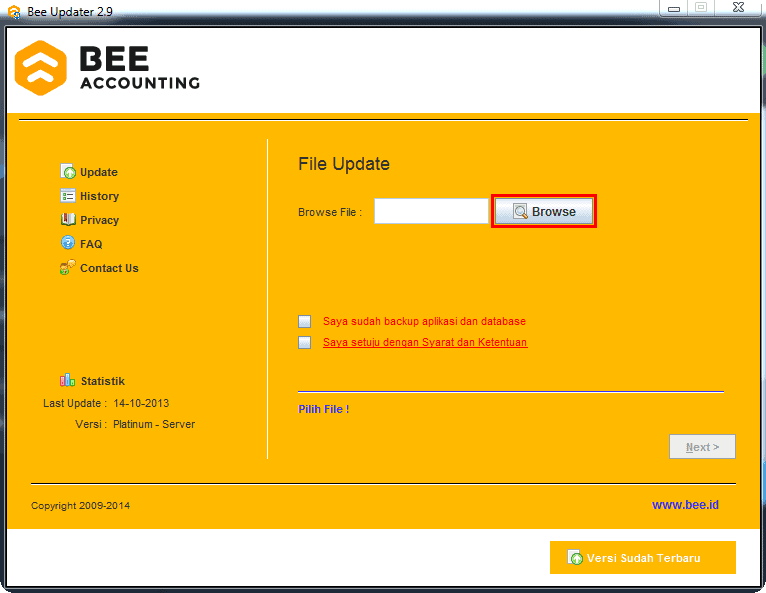766x593 pixels.
Task: Click the Bee Accounting hexagon logo
Action: pos(41,68)
